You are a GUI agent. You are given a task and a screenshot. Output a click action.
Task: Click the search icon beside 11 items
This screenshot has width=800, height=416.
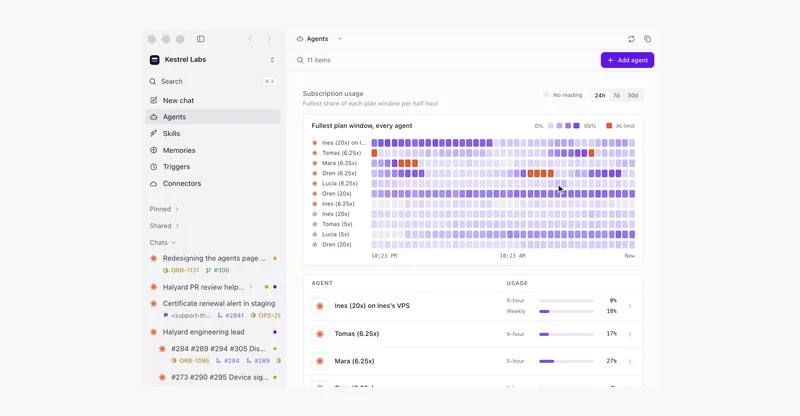click(300, 60)
